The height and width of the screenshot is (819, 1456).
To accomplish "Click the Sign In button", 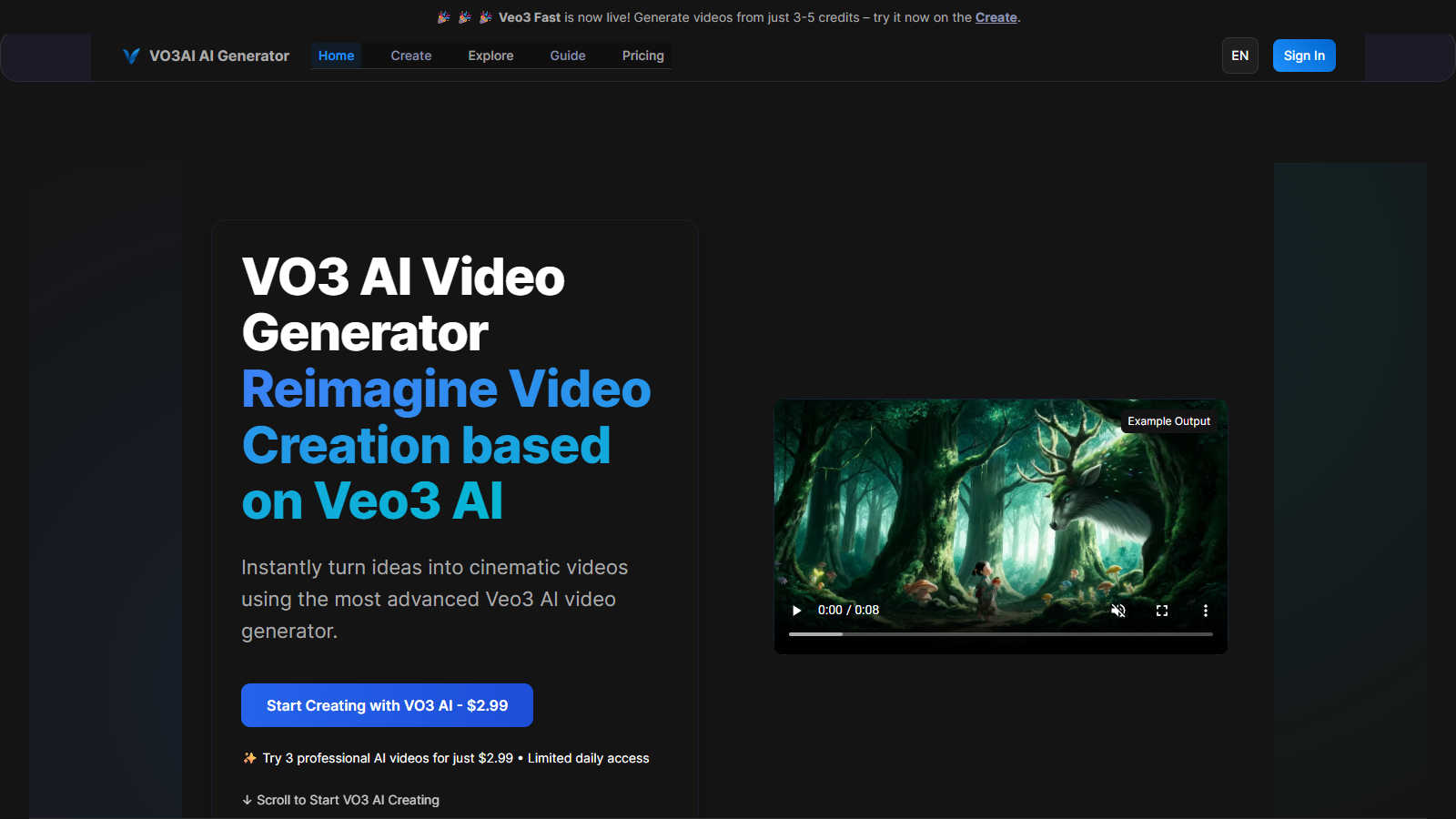I will coord(1304,56).
